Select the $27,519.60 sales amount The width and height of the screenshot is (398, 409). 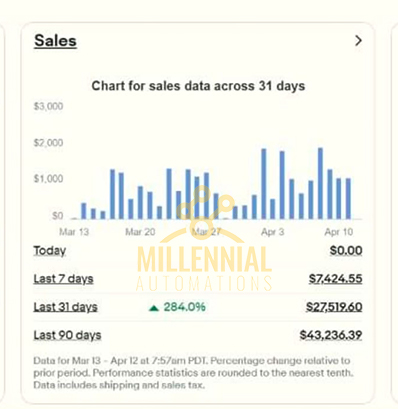point(334,307)
